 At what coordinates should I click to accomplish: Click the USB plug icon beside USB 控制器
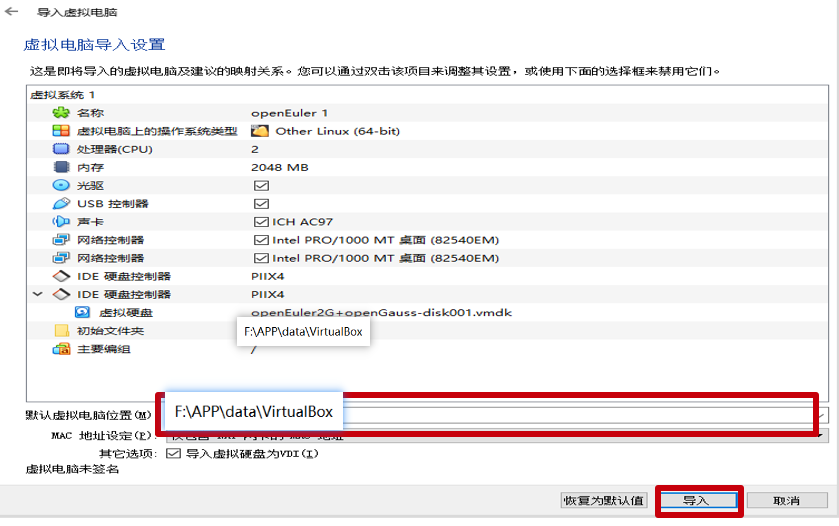pyautogui.click(x=61, y=203)
